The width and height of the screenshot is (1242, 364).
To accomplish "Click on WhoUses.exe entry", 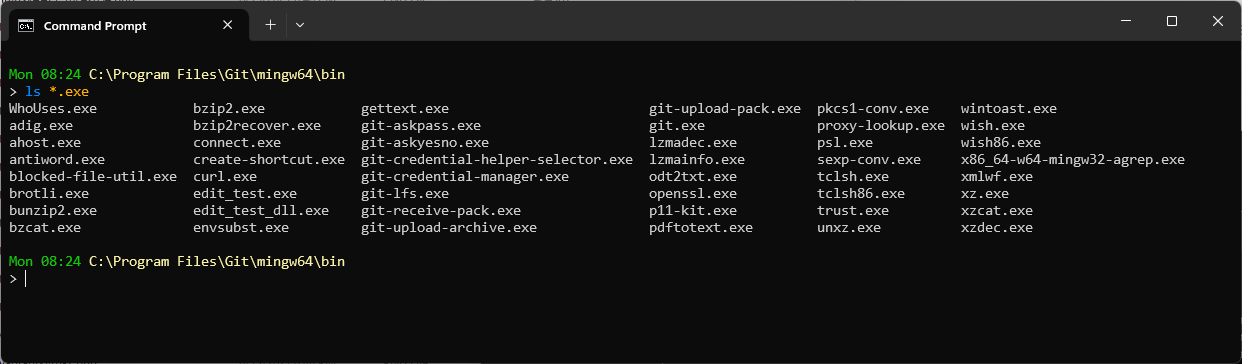I will [x=53, y=109].
